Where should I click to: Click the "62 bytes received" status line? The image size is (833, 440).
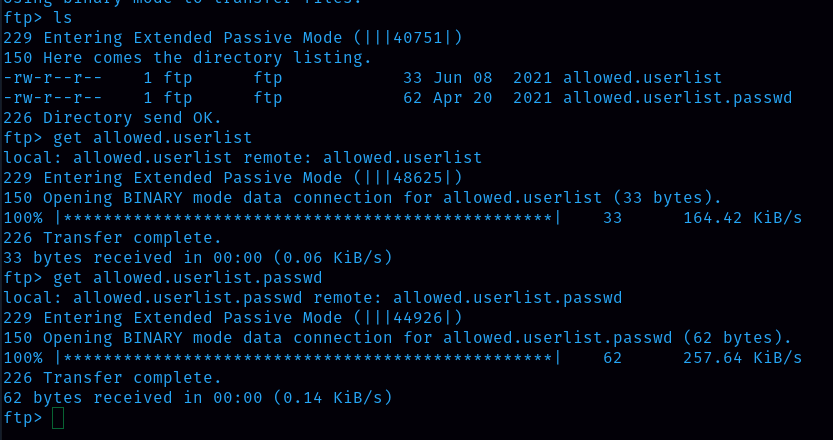click(195, 398)
